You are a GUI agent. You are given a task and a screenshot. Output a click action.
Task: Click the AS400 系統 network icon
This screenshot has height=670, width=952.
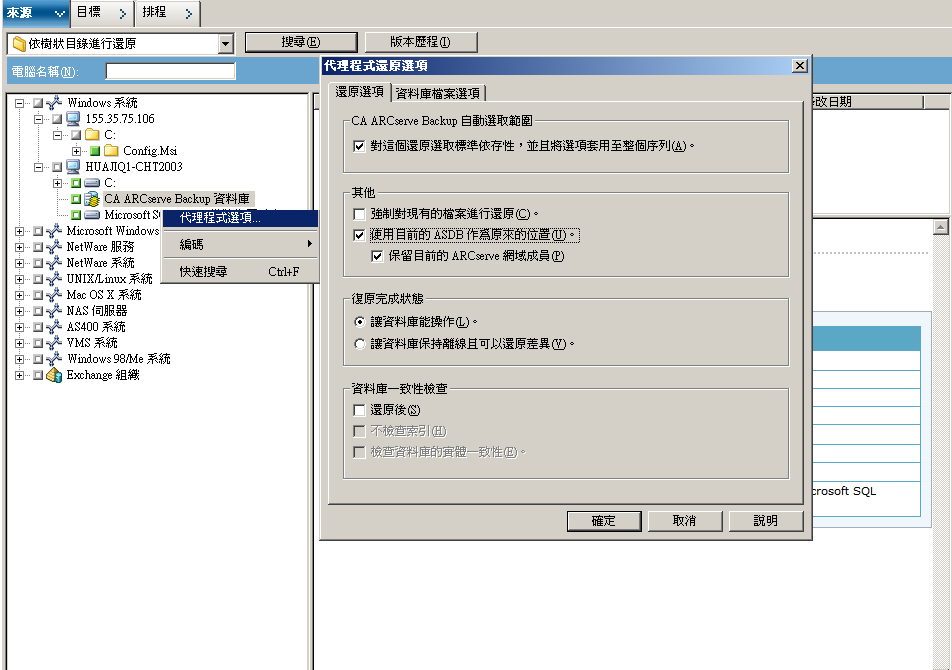pos(54,327)
